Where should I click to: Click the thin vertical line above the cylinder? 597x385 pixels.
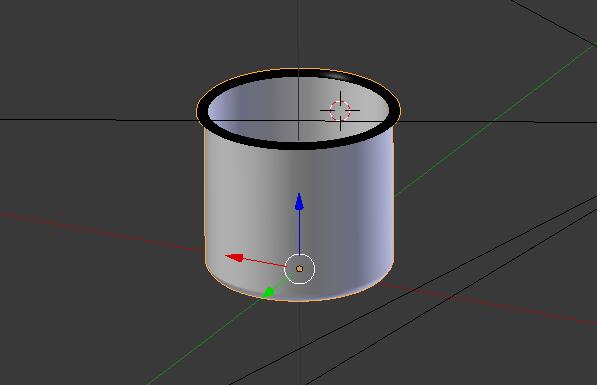[x=298, y=34]
